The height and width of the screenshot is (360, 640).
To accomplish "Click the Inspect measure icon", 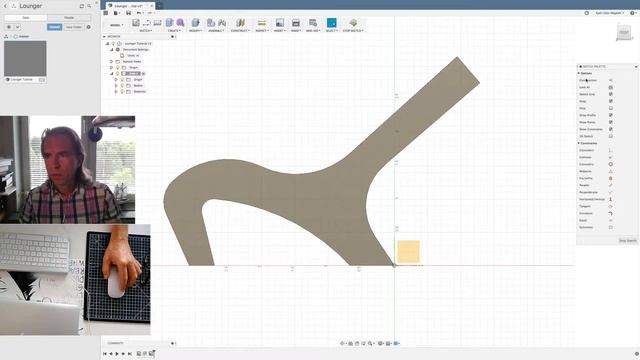I will [x=262, y=23].
